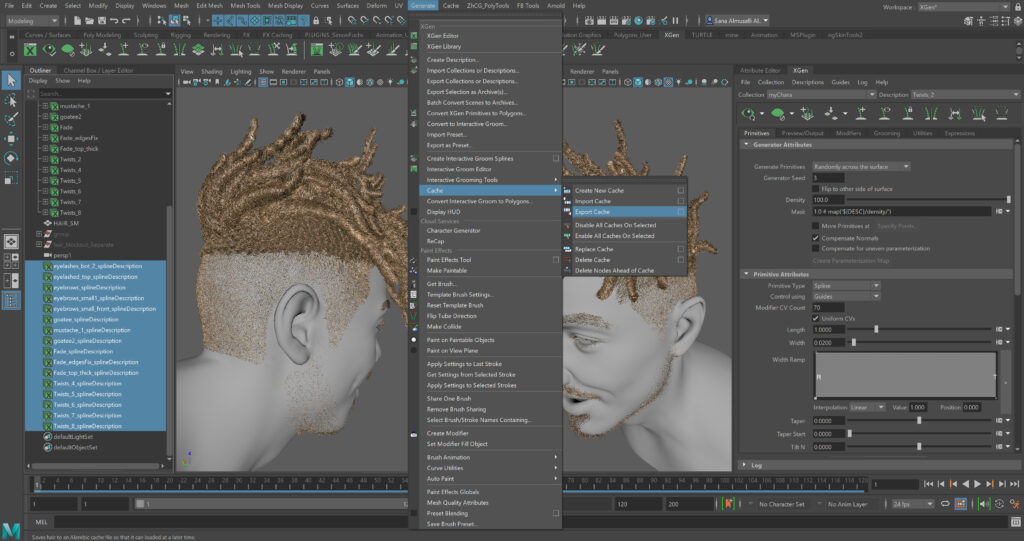
Task: Click XGen panel guide width arrows icon
Action: 954,114
